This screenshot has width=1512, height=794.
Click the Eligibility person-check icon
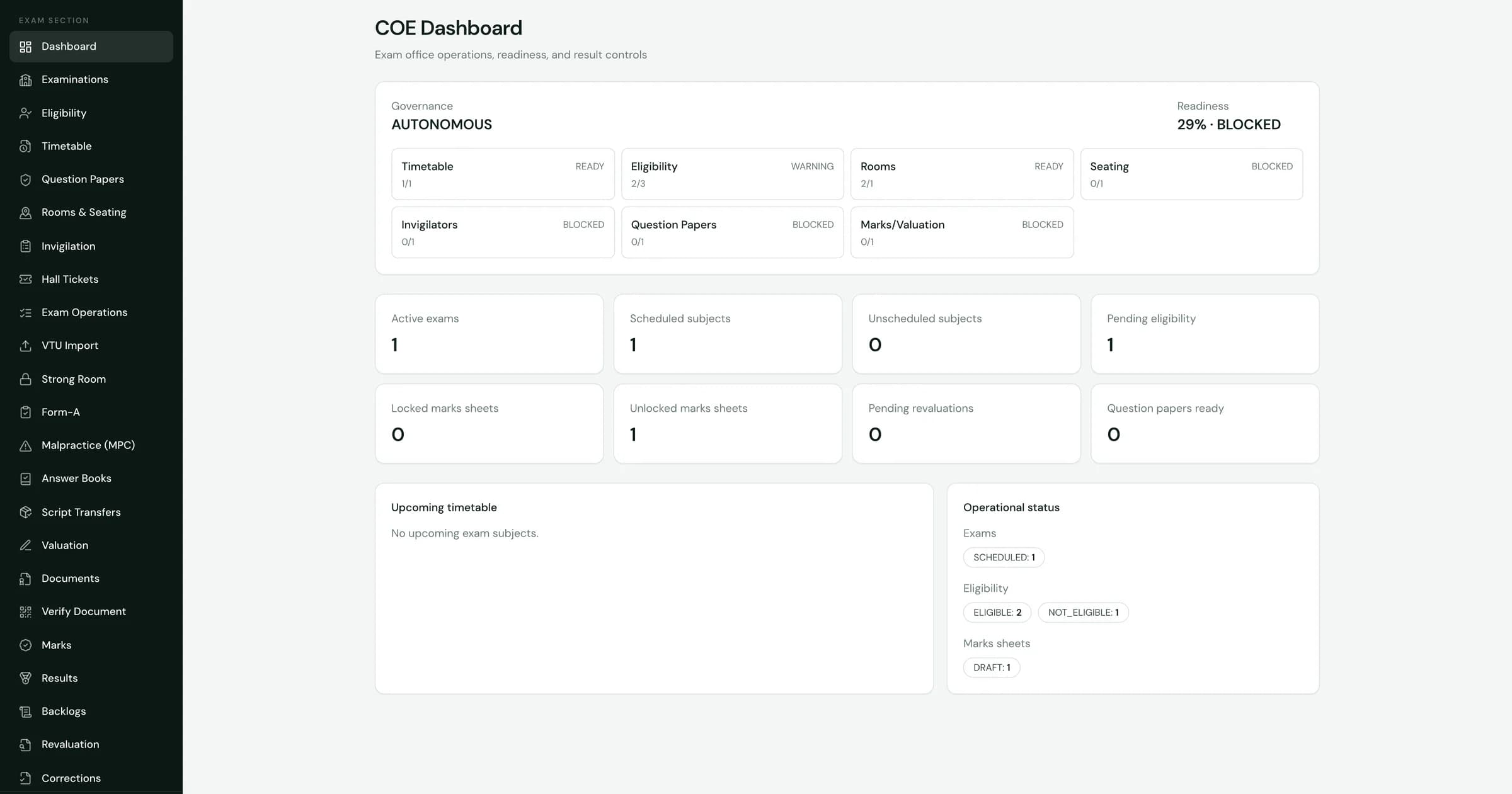(x=25, y=113)
